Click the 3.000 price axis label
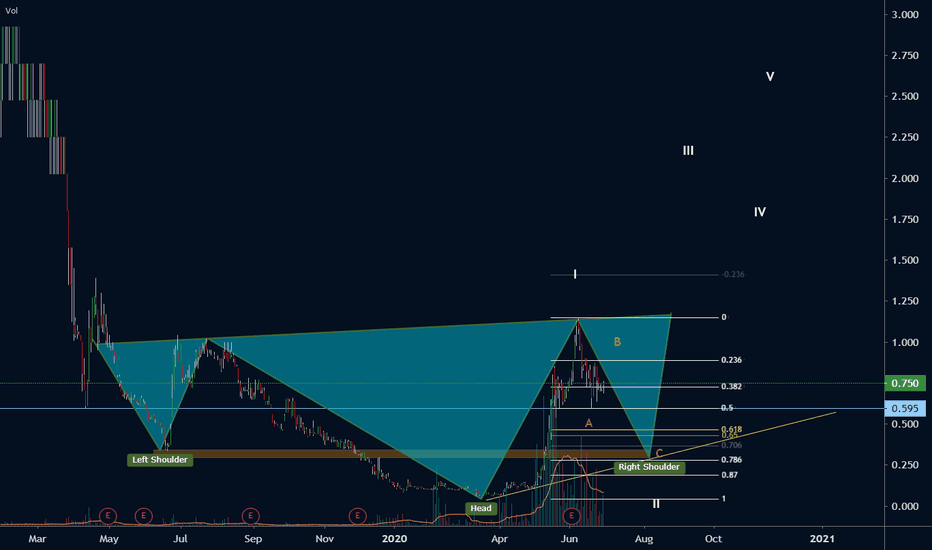Screen dimensions: 932x550 pos(905,15)
